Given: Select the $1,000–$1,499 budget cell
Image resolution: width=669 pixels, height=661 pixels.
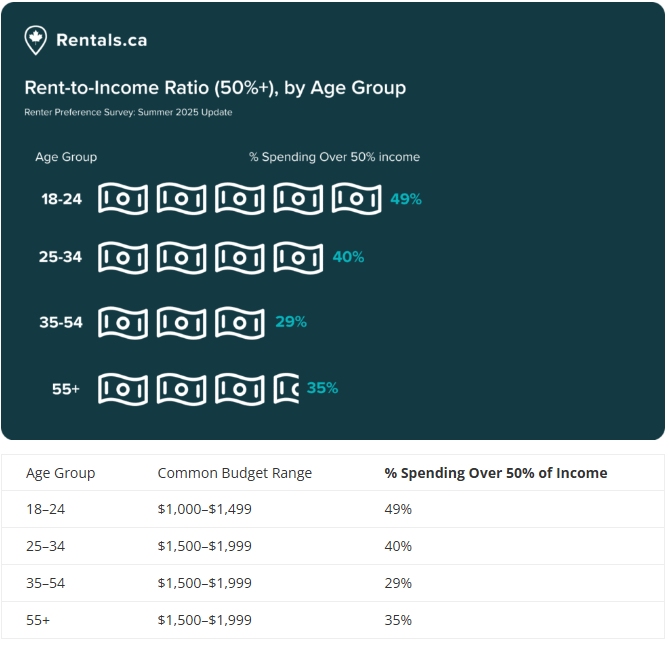Looking at the screenshot, I should (x=205, y=509).
